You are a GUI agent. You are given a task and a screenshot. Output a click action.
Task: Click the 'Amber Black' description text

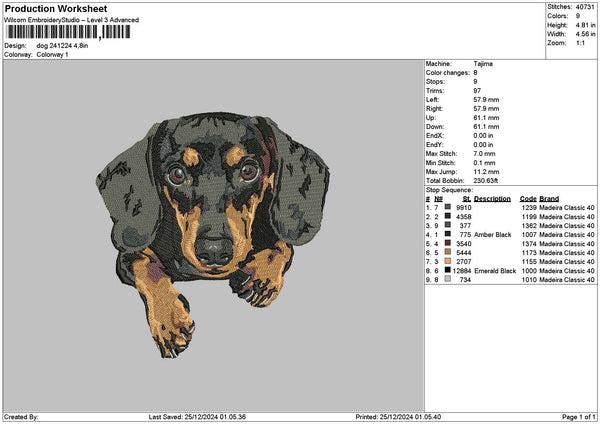coord(492,235)
